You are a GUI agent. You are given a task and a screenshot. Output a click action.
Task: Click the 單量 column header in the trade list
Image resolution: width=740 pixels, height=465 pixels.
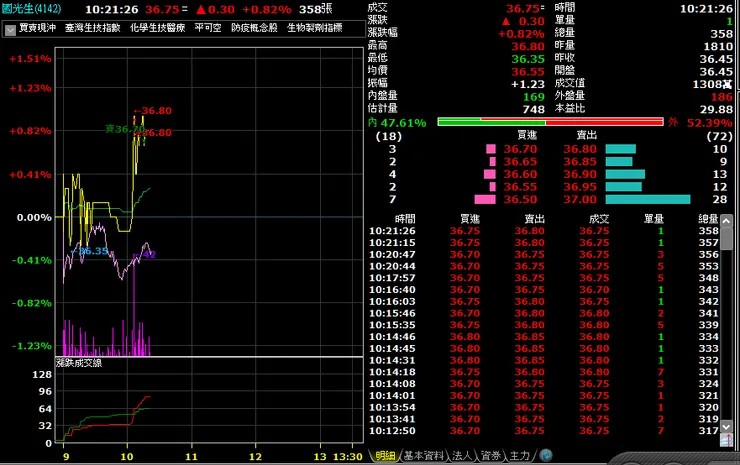[654, 219]
